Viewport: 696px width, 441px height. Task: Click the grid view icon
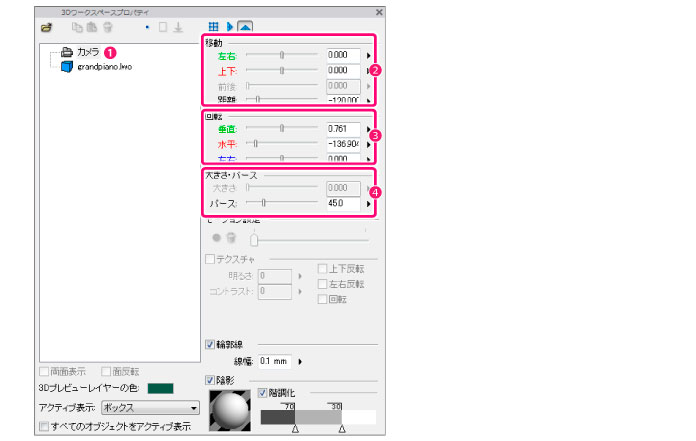(213, 27)
